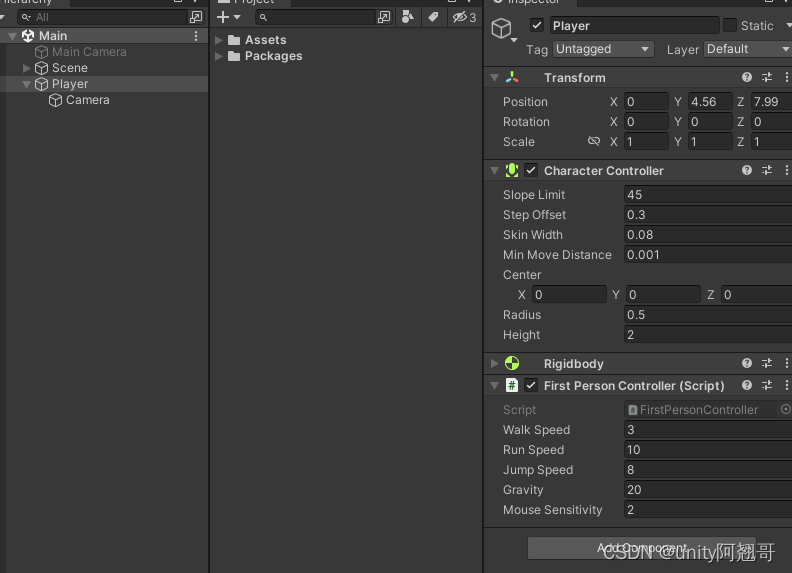The width and height of the screenshot is (792, 573).
Task: Click the Hierarchy search field
Action: click(103, 17)
